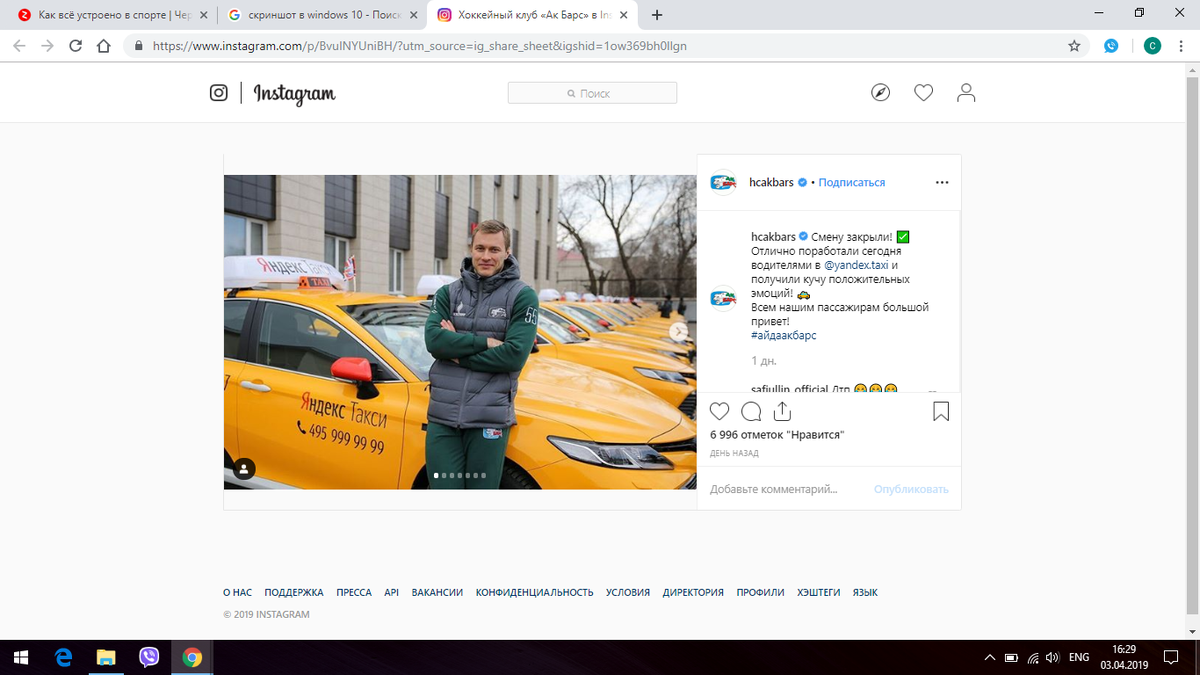Open the ПРОФИЛИ footer link
The image size is (1200, 675).
tap(760, 592)
